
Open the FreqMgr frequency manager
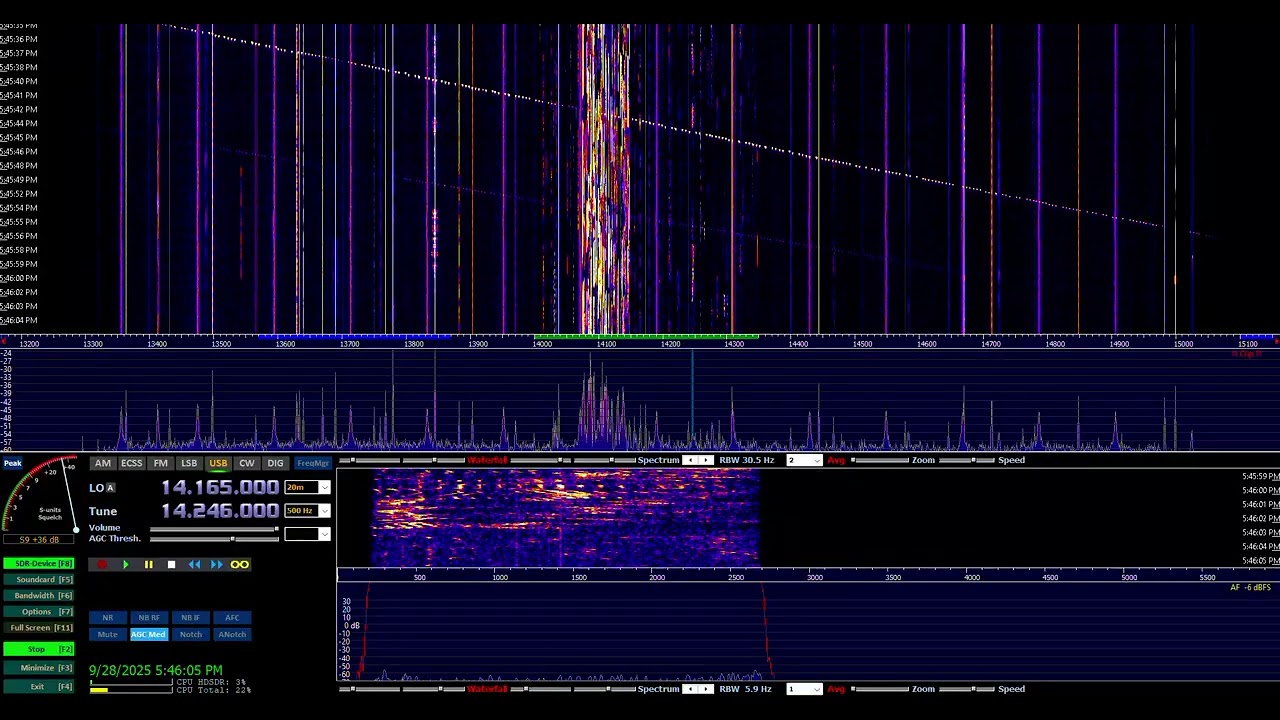(x=313, y=464)
